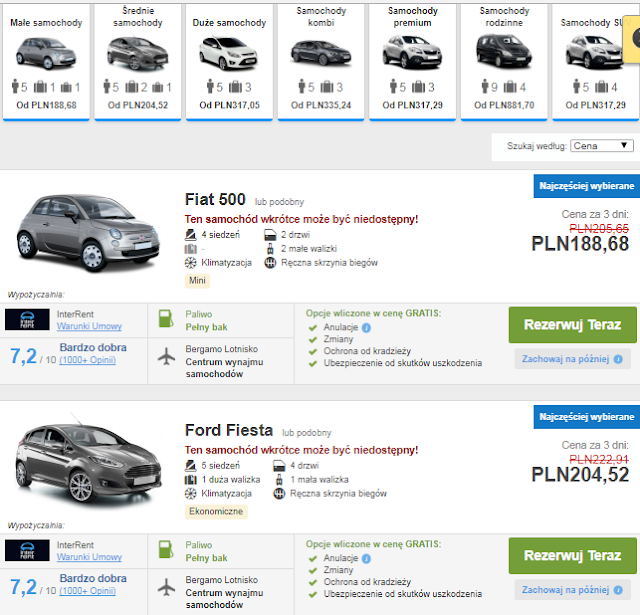Click the Mini category tag
The image size is (640, 615).
click(198, 281)
